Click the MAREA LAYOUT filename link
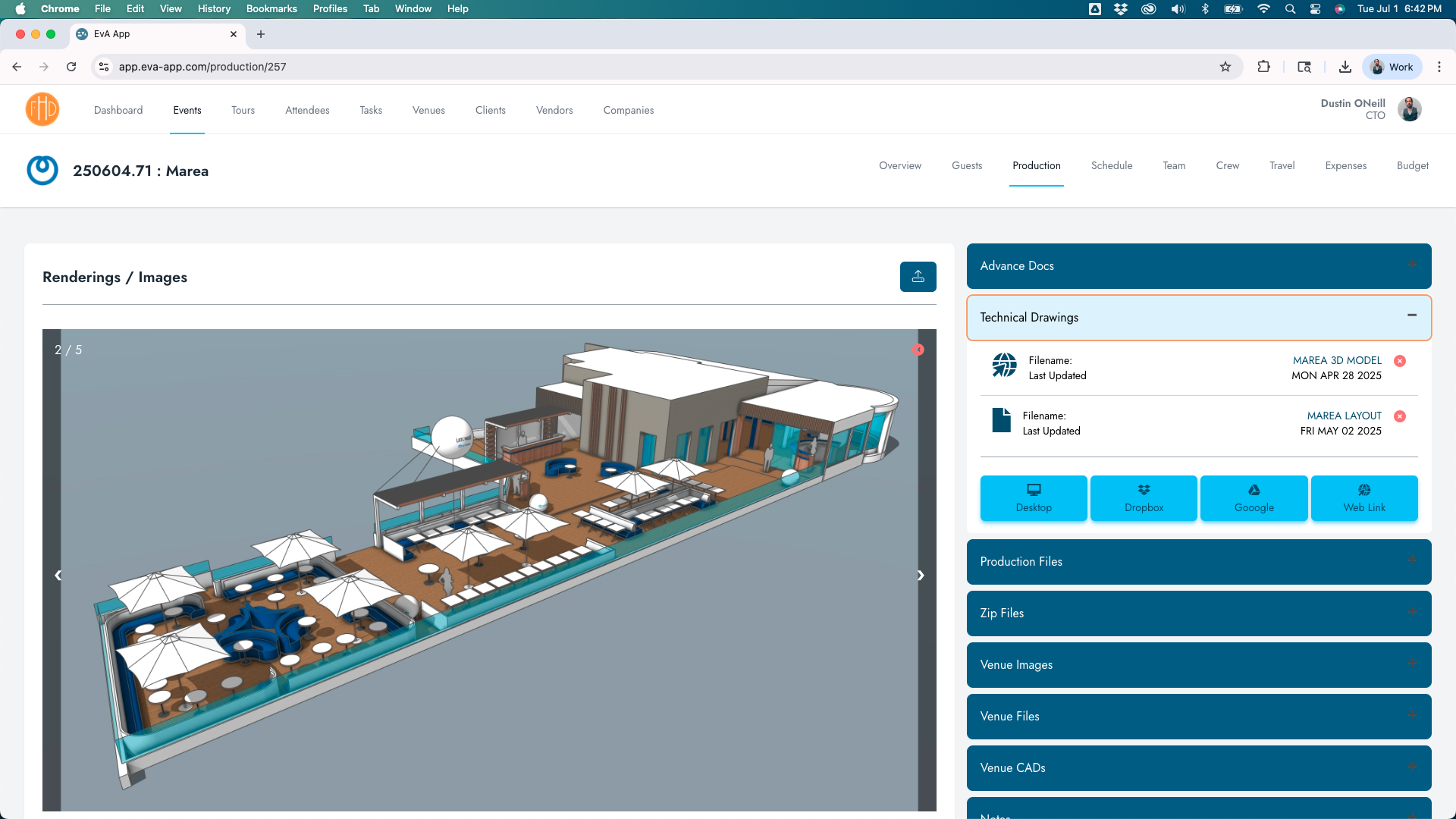The height and width of the screenshot is (819, 1456). 1344,416
